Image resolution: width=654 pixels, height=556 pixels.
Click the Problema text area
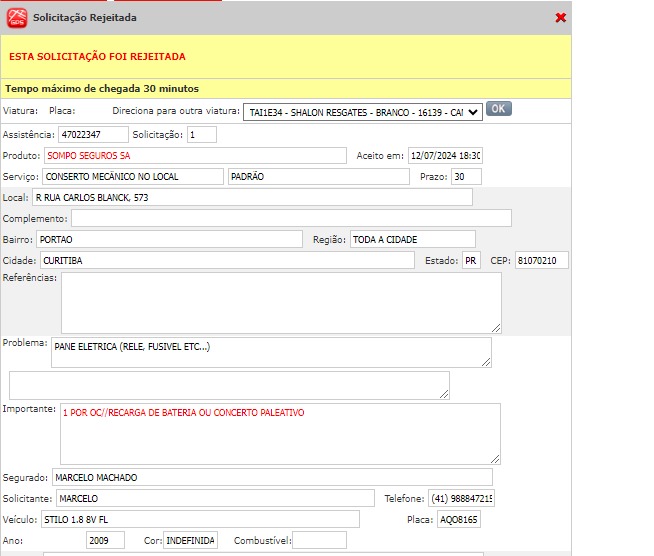[270, 352]
